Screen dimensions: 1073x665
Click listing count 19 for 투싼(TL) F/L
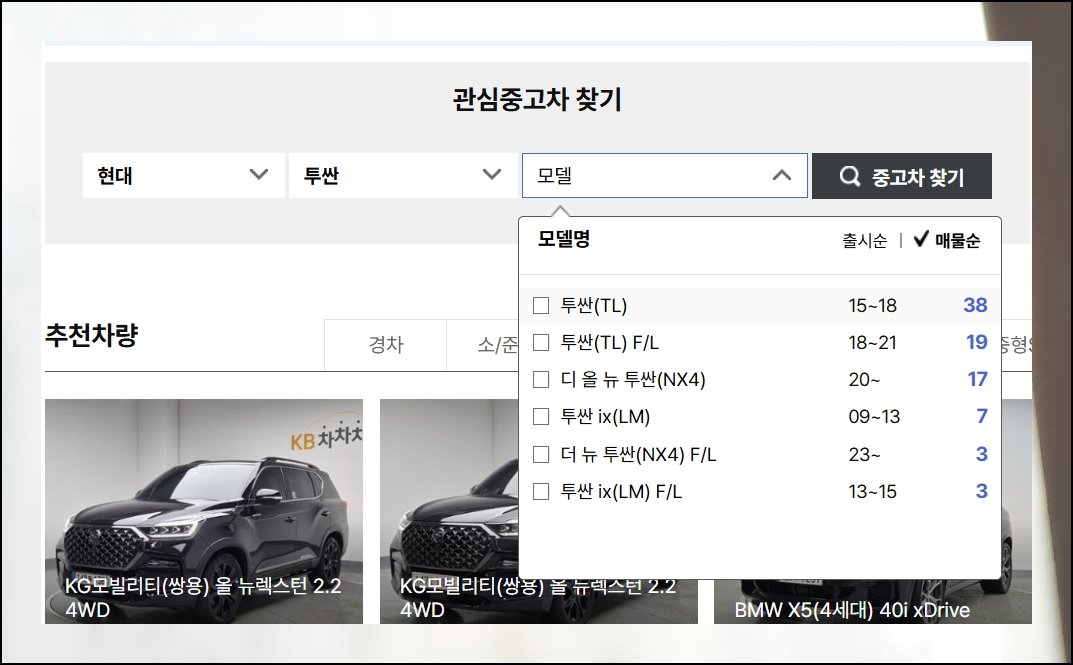click(x=977, y=342)
